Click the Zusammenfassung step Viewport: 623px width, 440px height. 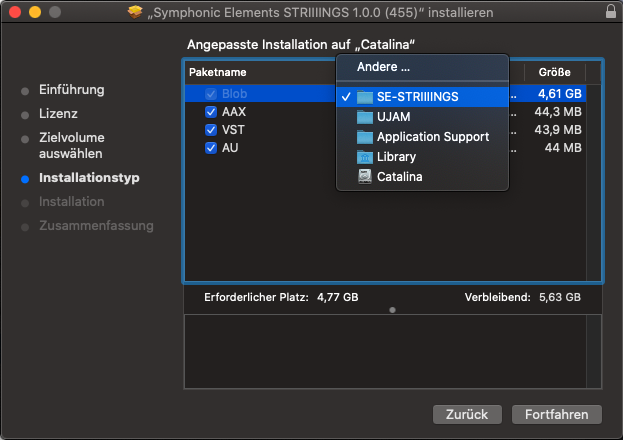click(x=96, y=226)
